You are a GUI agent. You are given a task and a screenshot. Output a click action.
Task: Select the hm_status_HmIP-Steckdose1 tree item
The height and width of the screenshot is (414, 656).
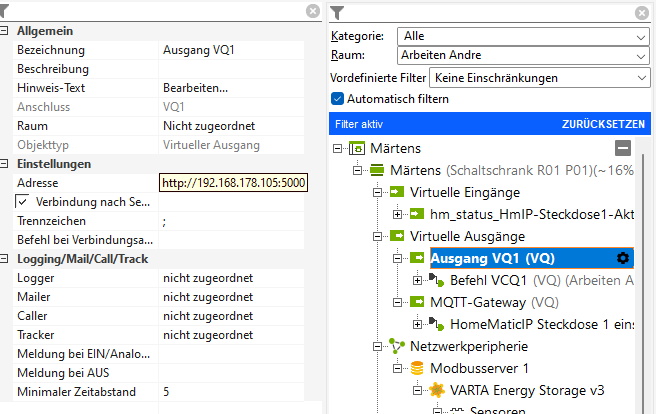pyautogui.click(x=532, y=214)
